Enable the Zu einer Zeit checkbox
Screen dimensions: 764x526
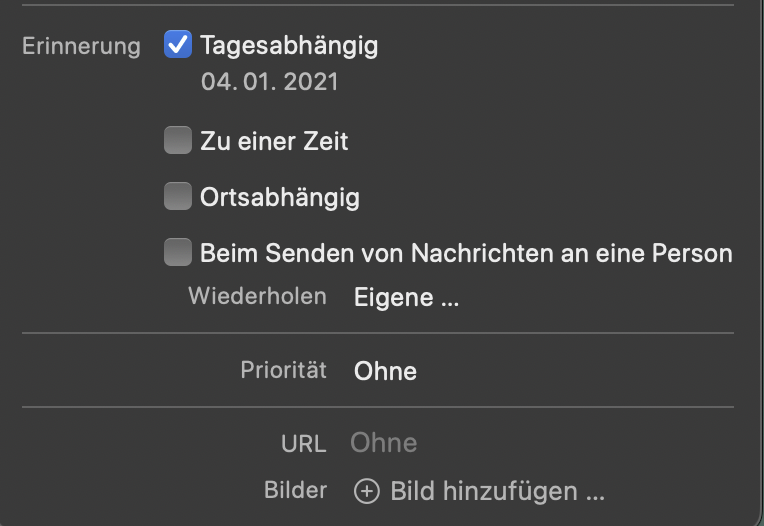coord(178,141)
